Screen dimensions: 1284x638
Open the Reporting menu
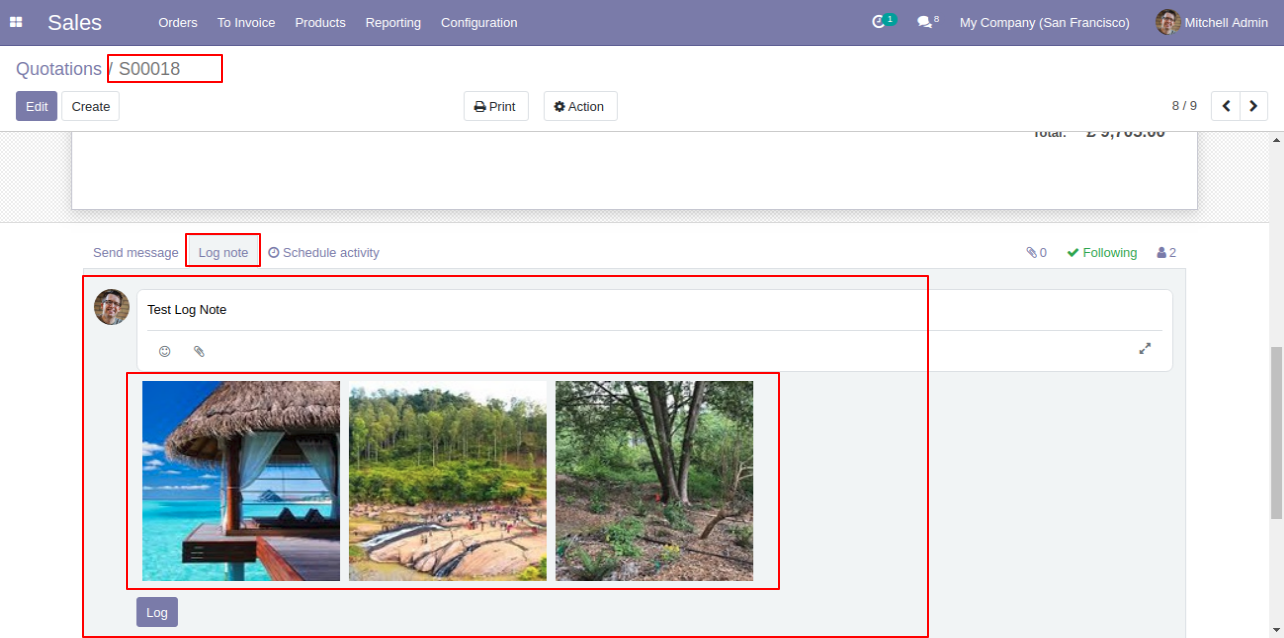coord(393,22)
